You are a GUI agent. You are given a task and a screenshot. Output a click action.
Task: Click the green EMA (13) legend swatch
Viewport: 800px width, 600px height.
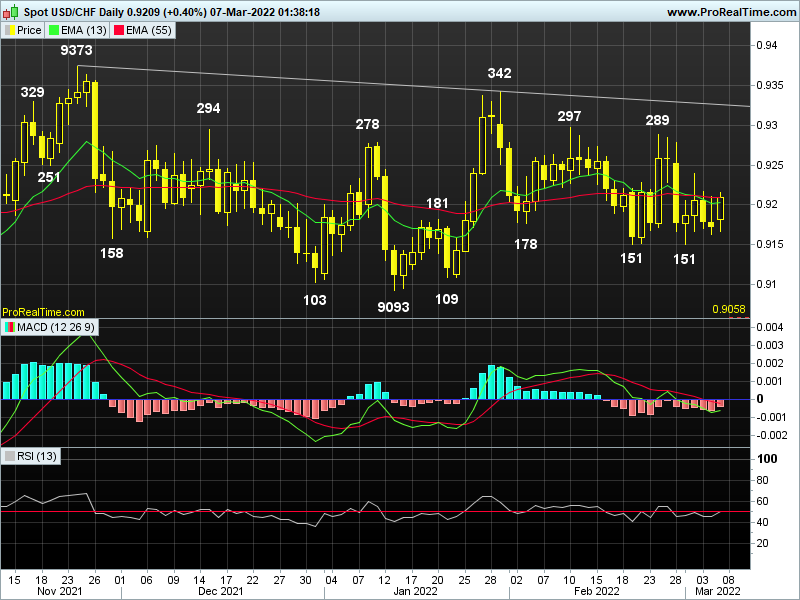click(54, 30)
